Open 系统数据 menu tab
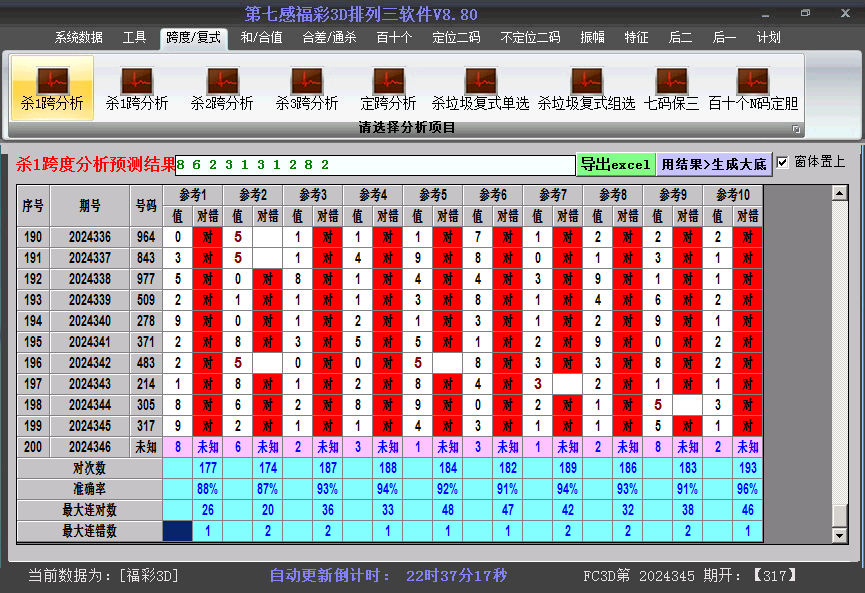The image size is (865, 593). click(78, 38)
